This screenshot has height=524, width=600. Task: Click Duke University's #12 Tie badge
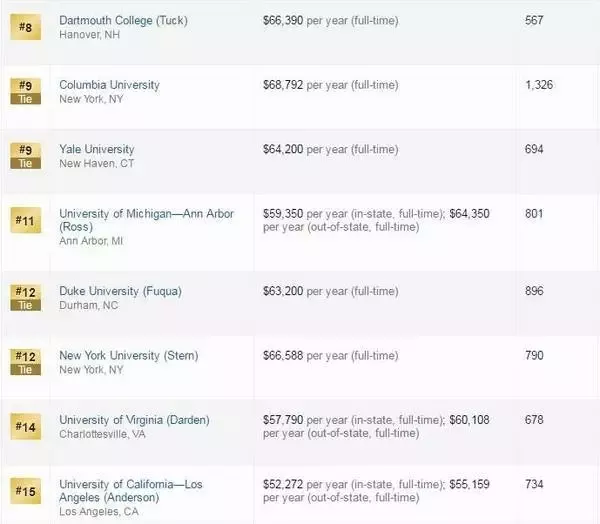click(x=26, y=298)
